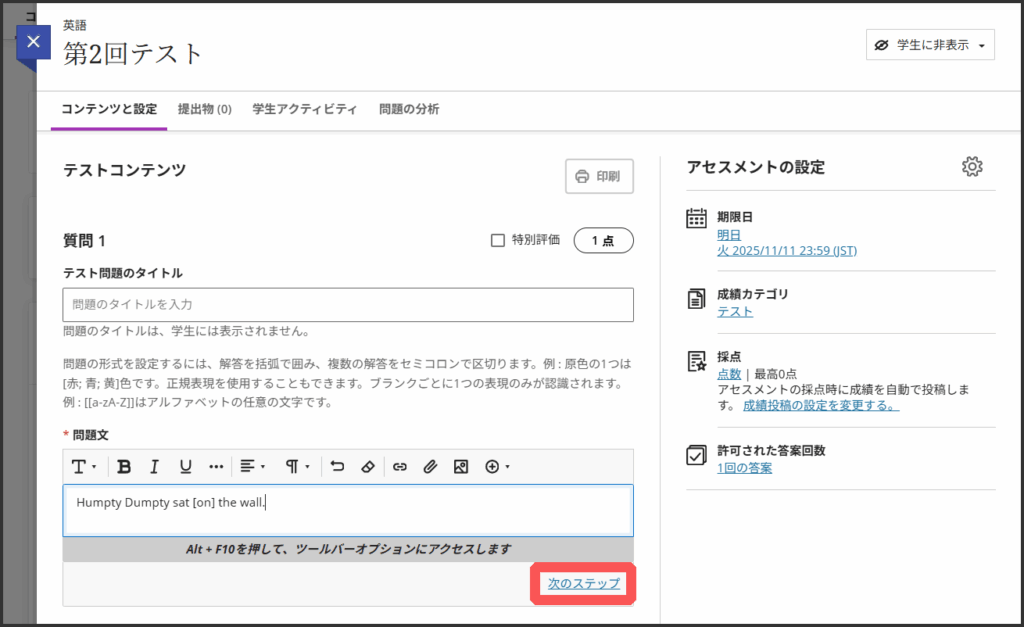Switch to the 提出物 (0) tab
The height and width of the screenshot is (627, 1024).
tap(204, 109)
